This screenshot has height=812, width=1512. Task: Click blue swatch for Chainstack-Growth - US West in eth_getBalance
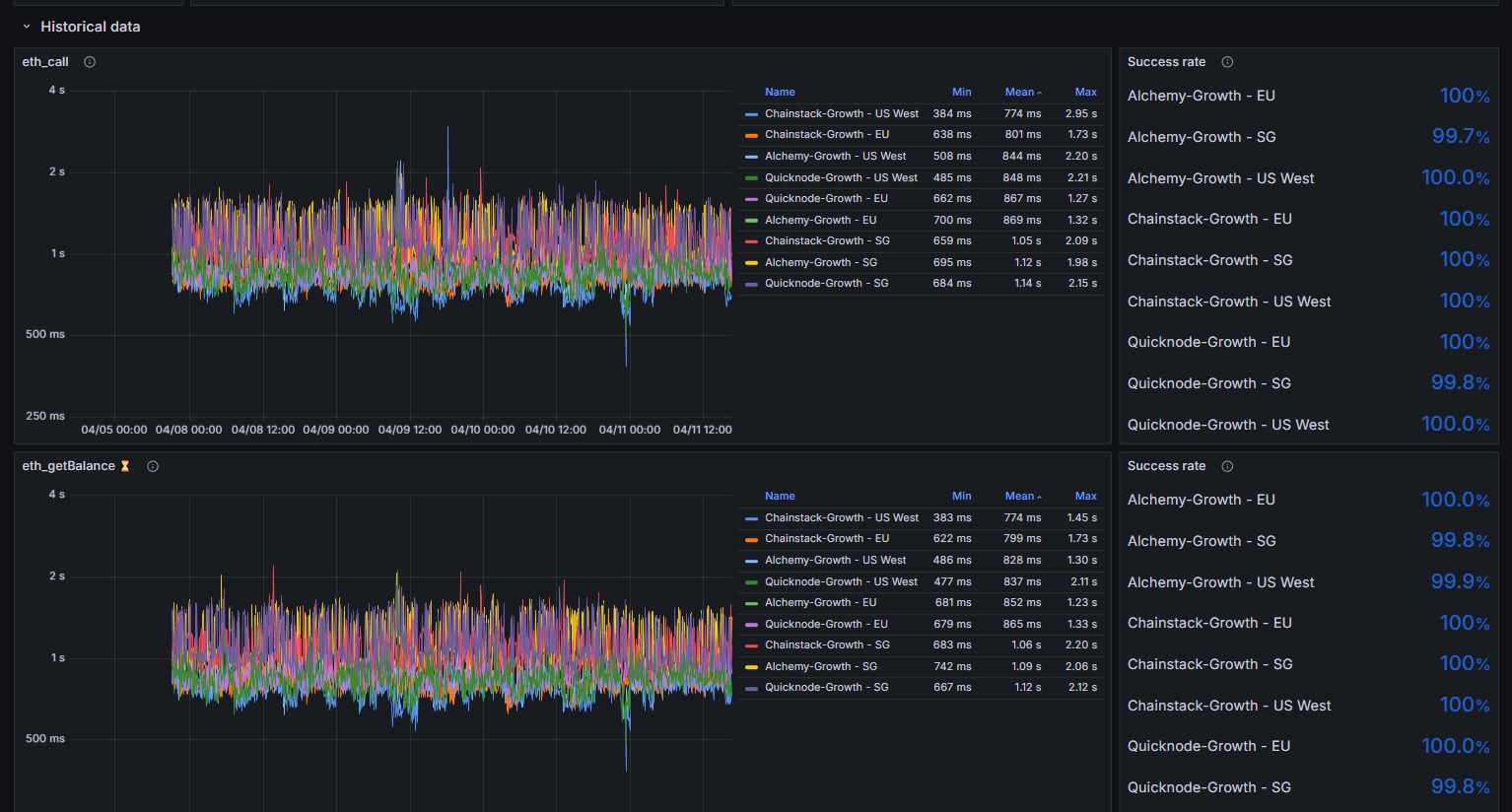[x=752, y=518]
